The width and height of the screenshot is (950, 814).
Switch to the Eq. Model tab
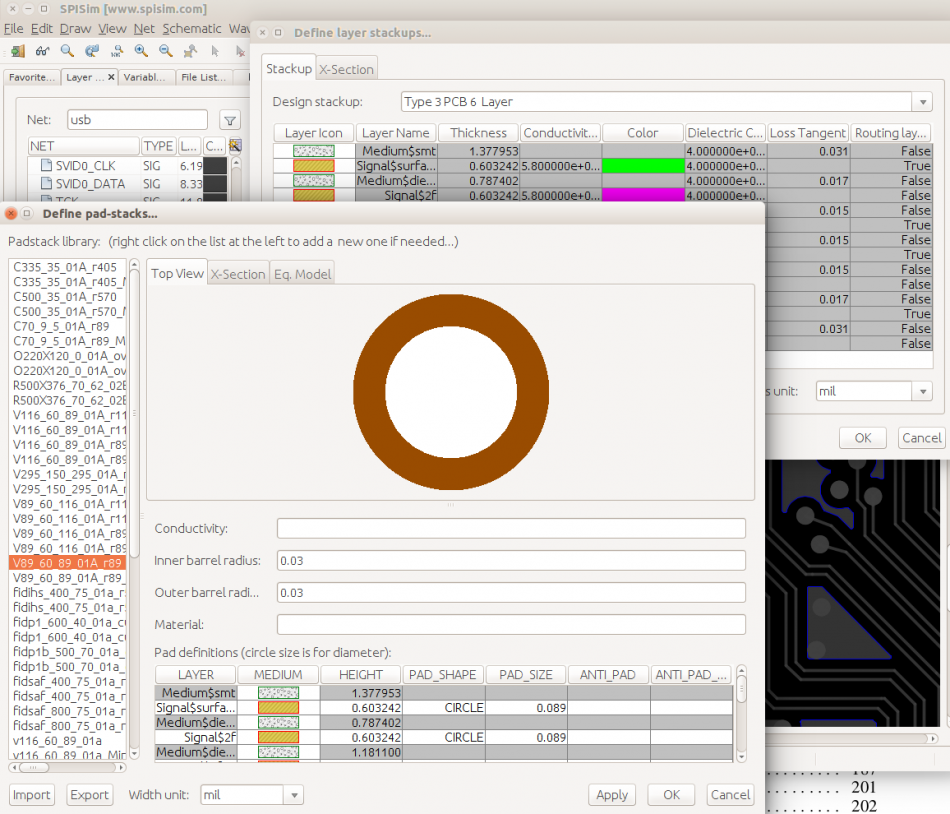[x=302, y=274]
